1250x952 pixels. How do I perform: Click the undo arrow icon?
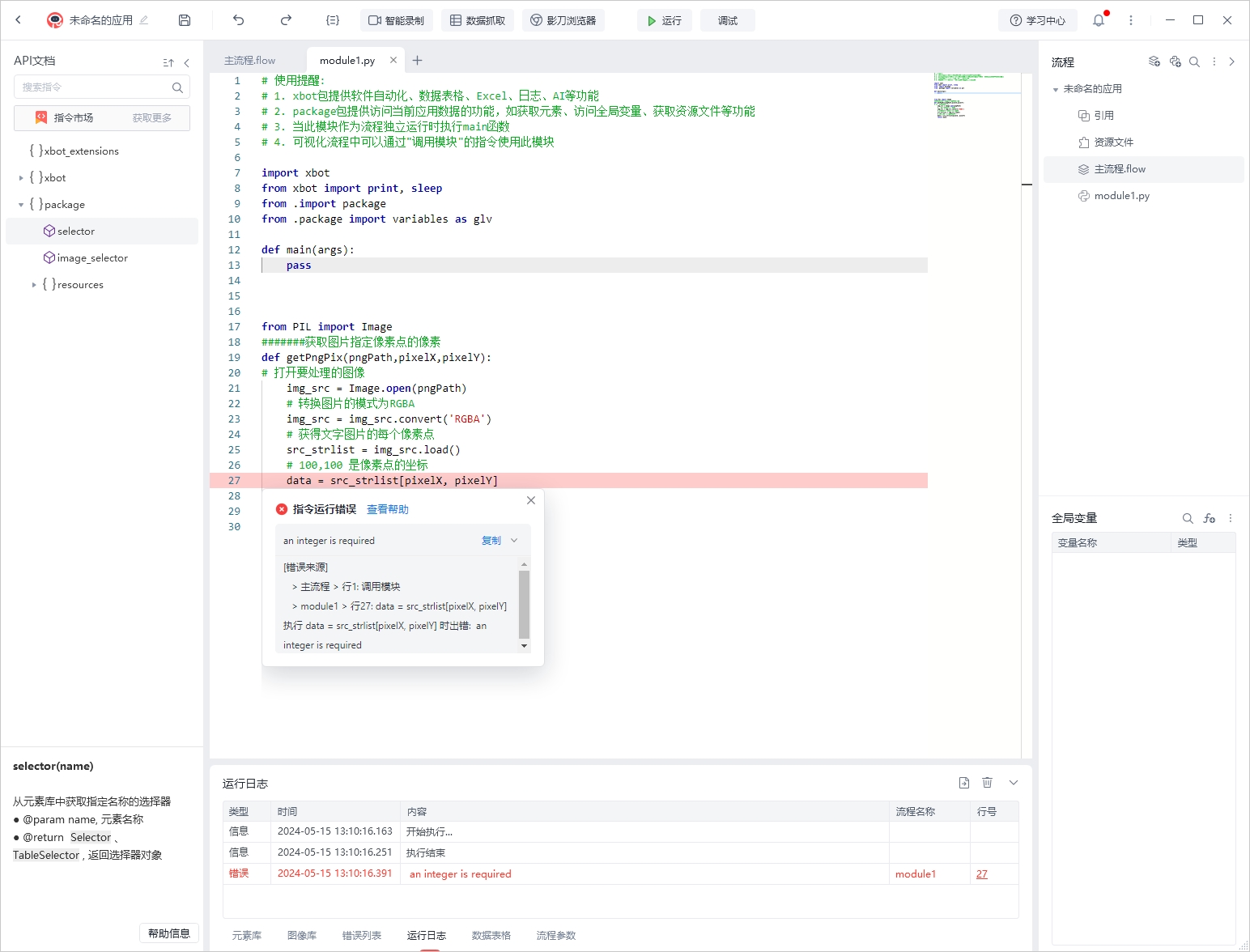click(x=238, y=20)
